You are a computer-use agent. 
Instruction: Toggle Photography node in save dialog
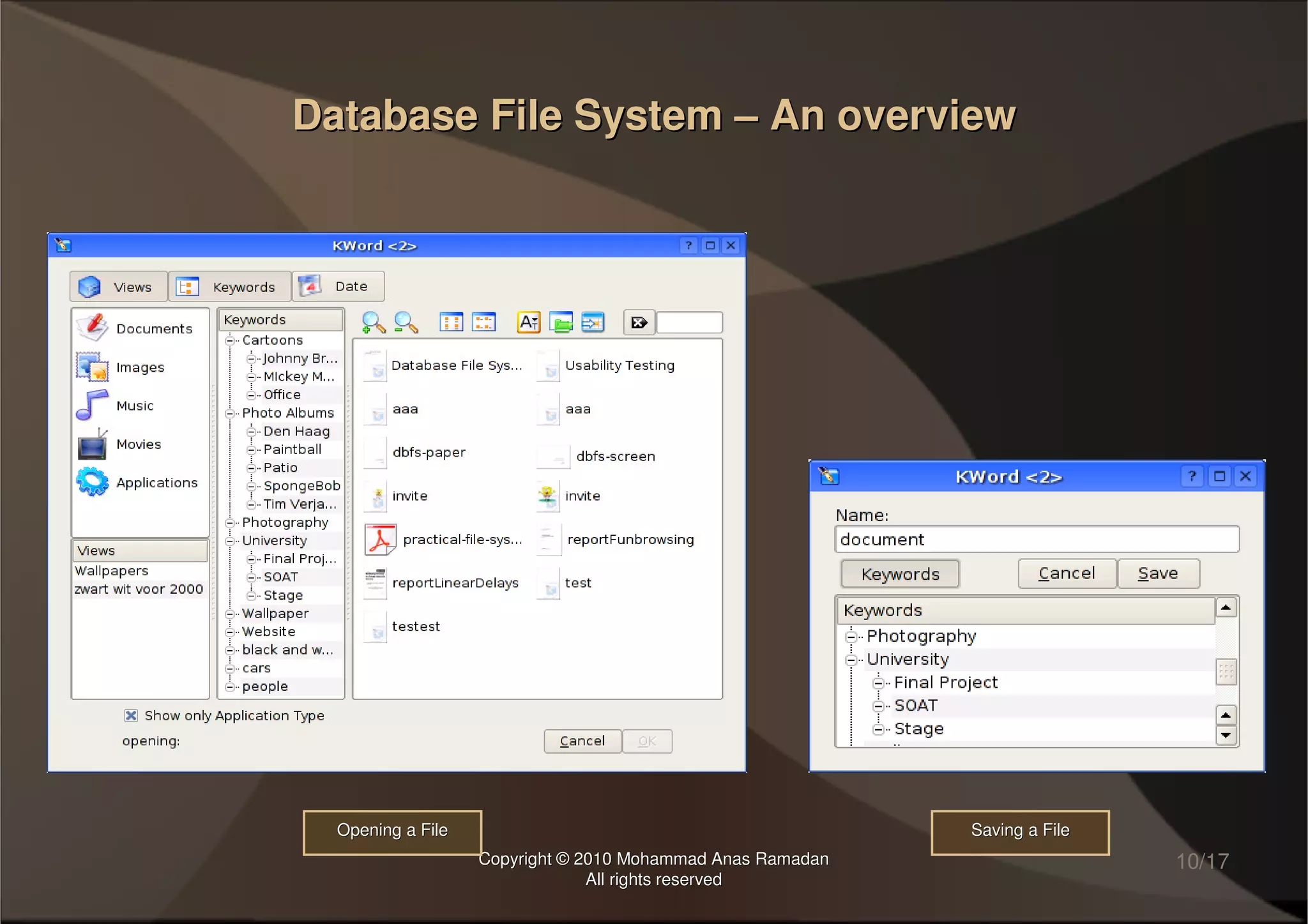coord(851,636)
